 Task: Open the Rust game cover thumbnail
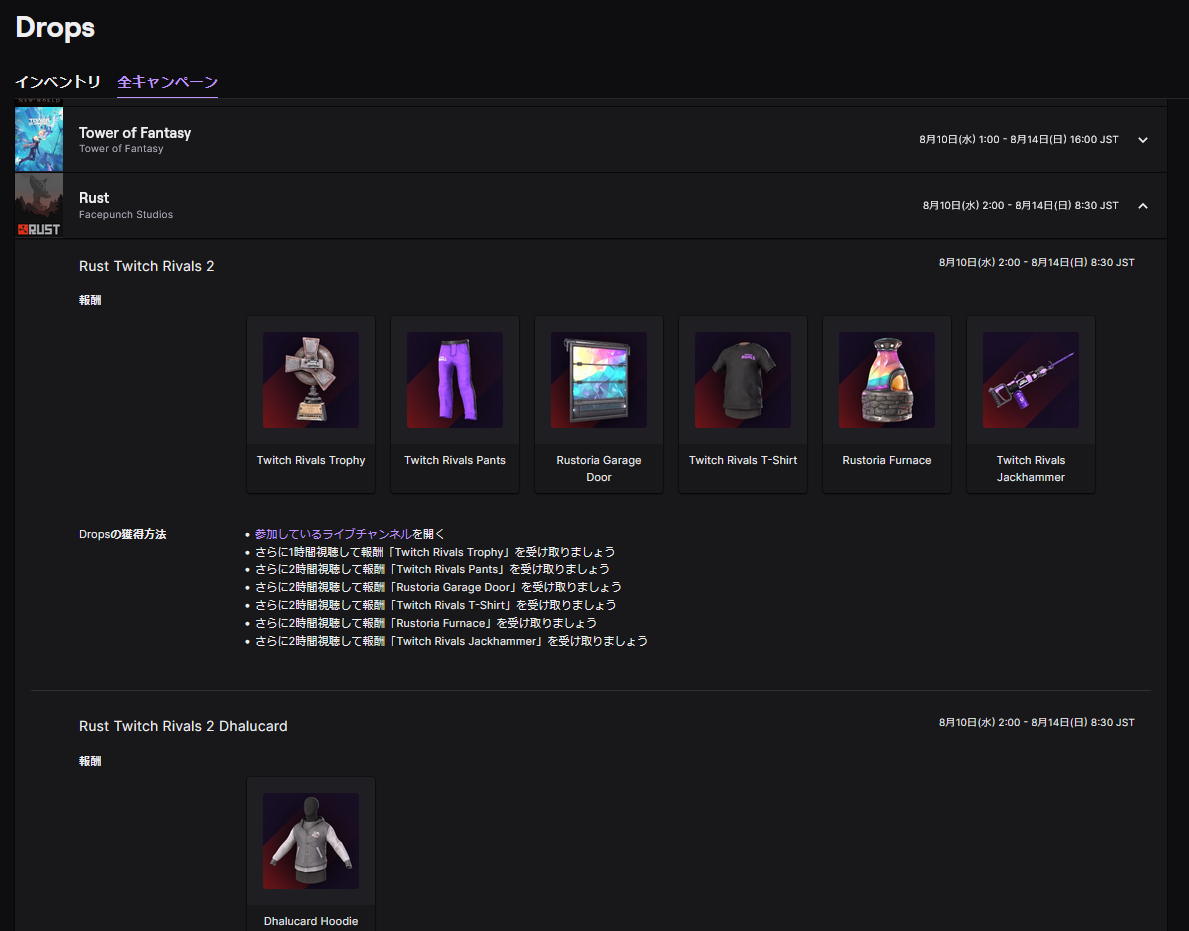pyautogui.click(x=39, y=205)
